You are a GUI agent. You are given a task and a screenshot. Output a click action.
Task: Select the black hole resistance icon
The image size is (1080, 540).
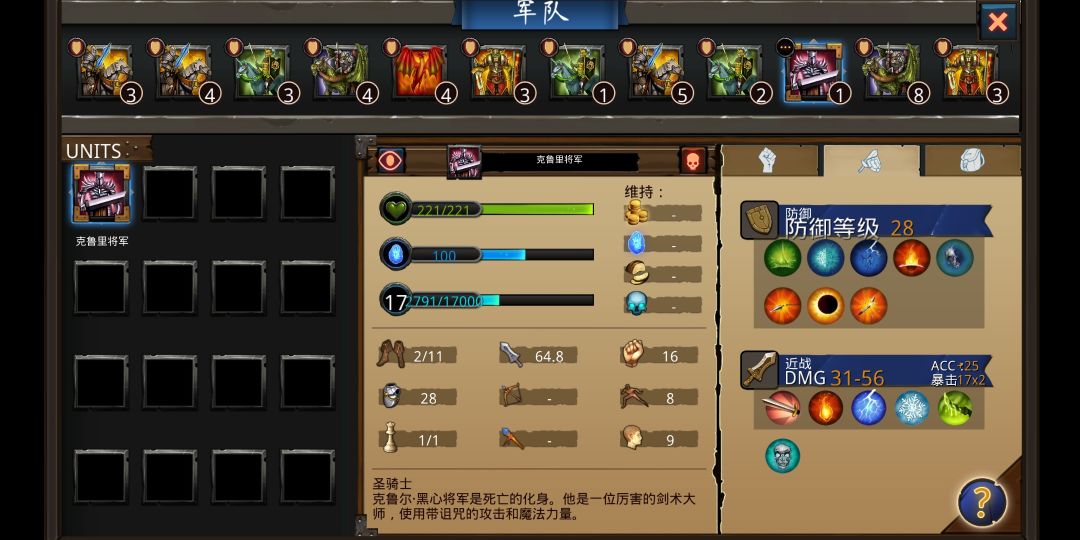(825, 306)
